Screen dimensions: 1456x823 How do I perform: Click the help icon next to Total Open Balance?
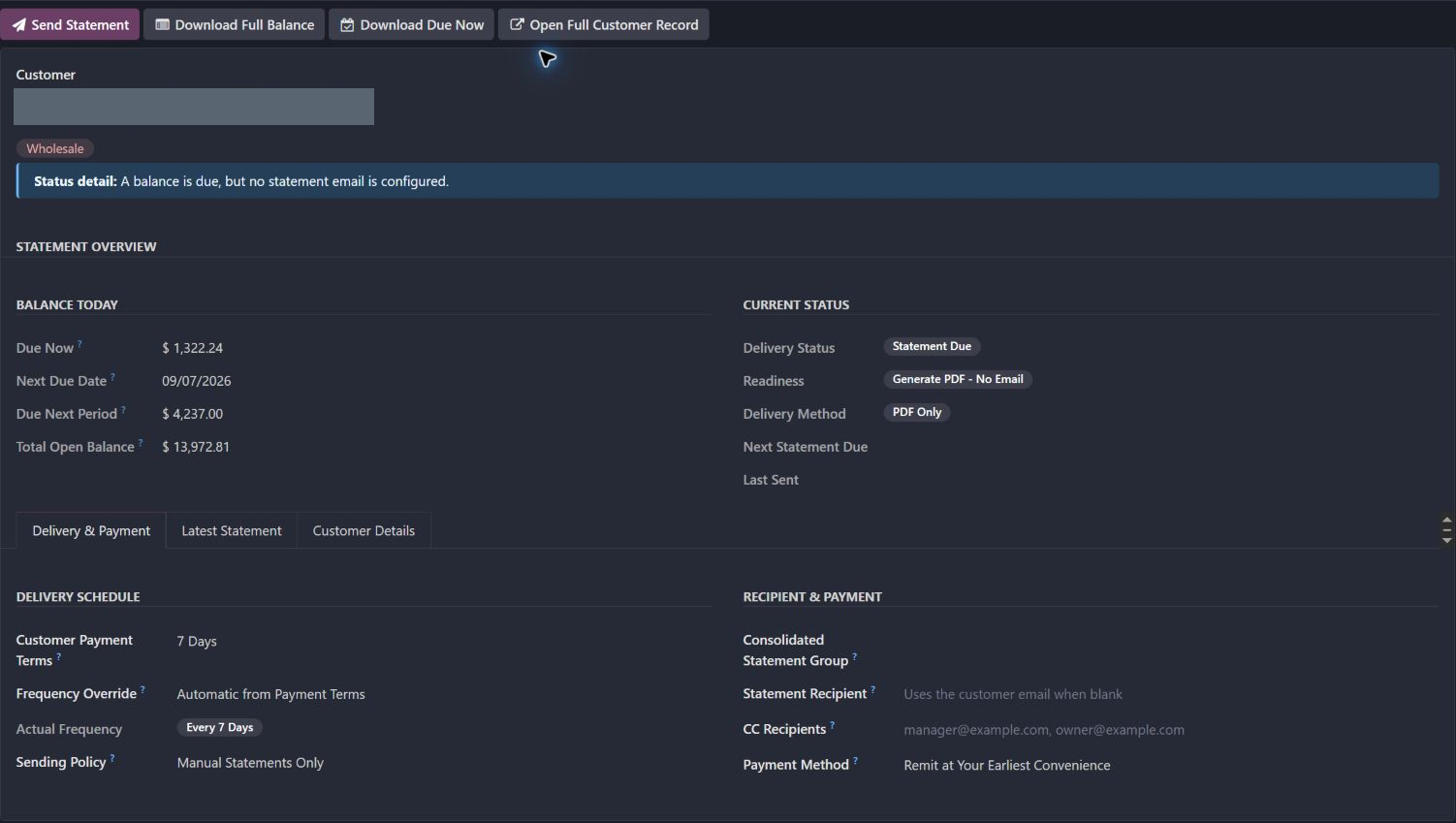141,442
